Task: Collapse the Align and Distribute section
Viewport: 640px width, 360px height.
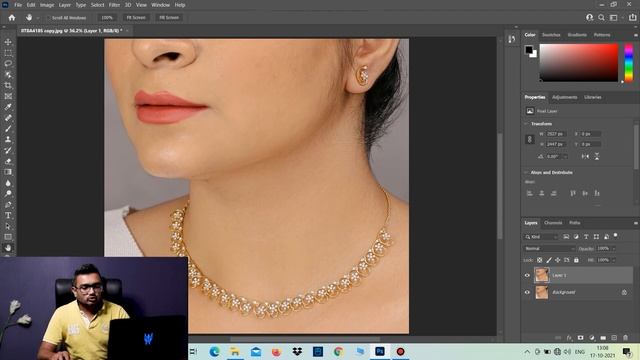Action: [526, 172]
